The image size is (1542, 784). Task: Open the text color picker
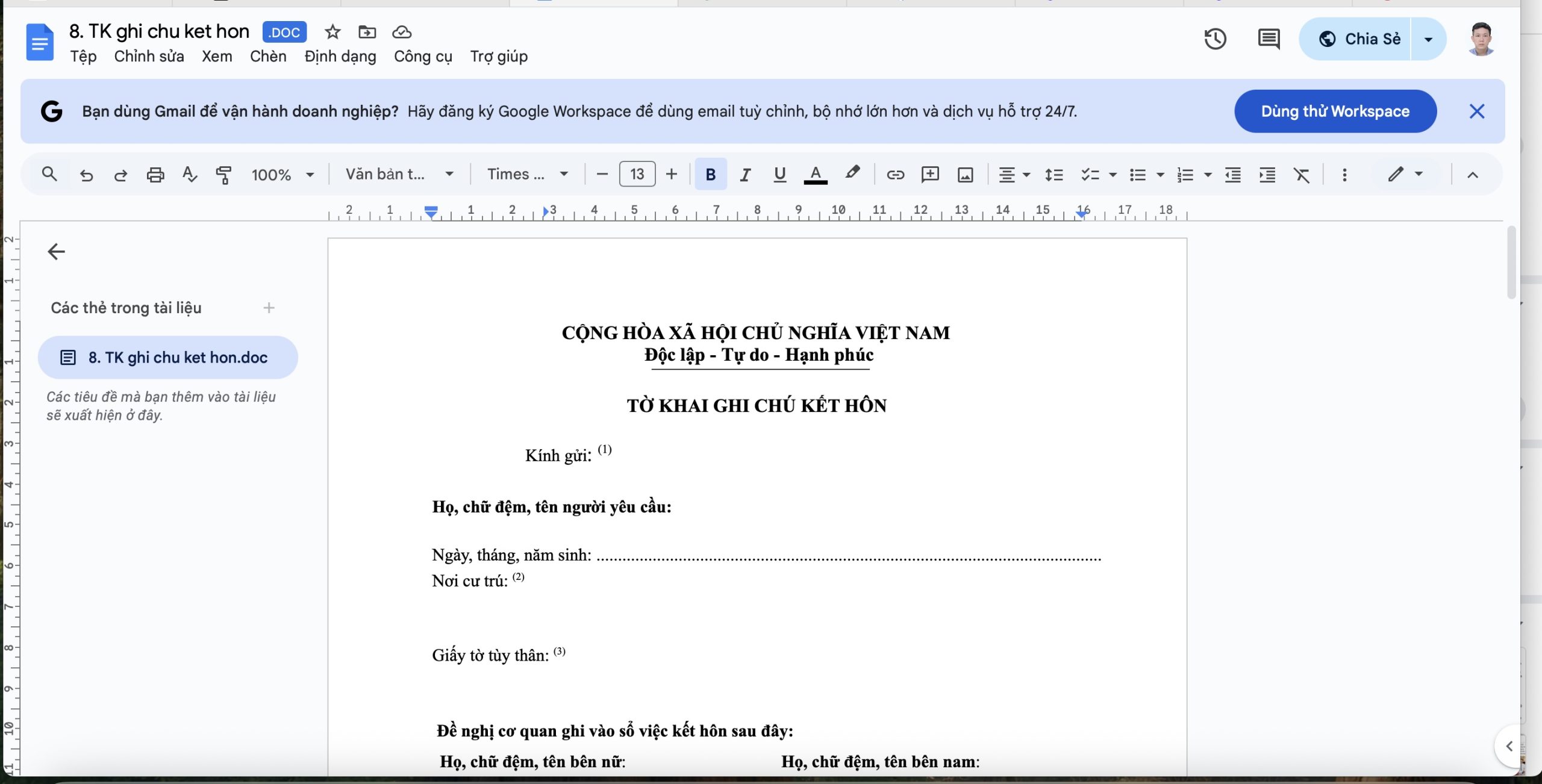(x=815, y=175)
